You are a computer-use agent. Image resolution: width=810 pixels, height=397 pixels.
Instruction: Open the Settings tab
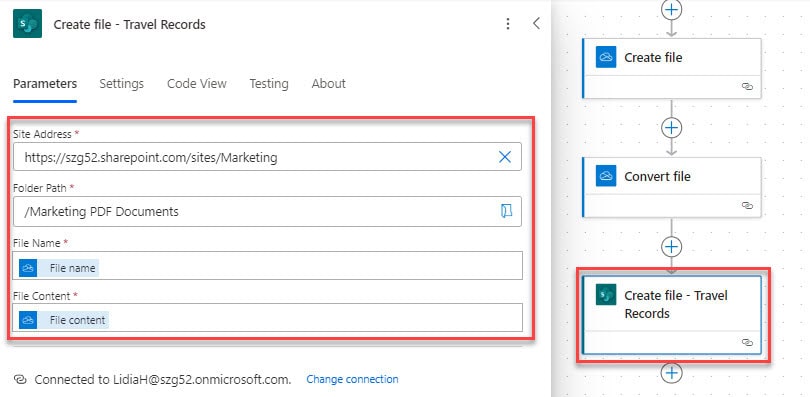pos(121,84)
